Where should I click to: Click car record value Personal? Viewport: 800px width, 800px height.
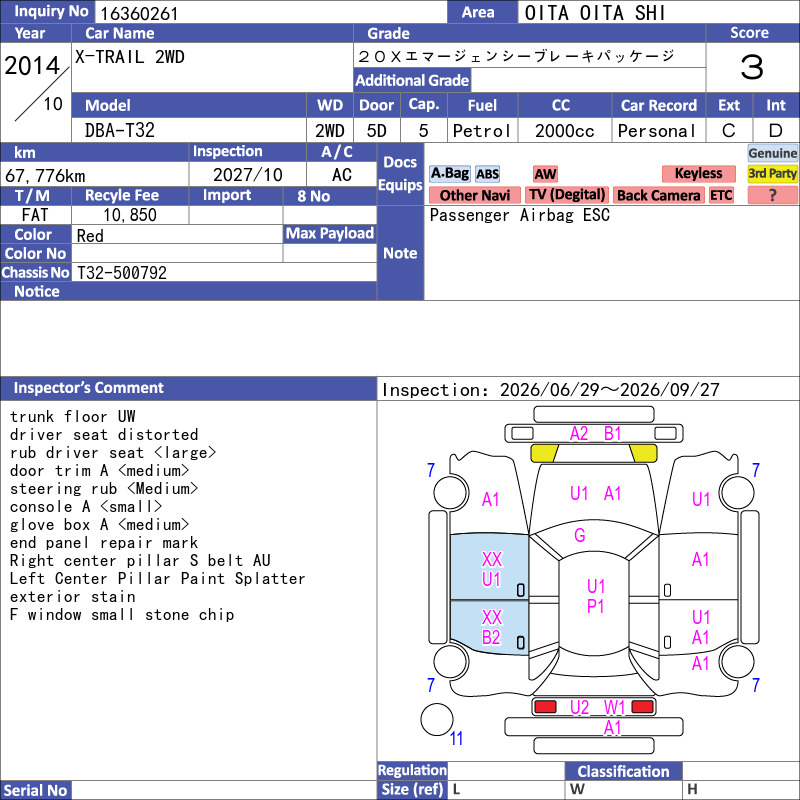[657, 131]
